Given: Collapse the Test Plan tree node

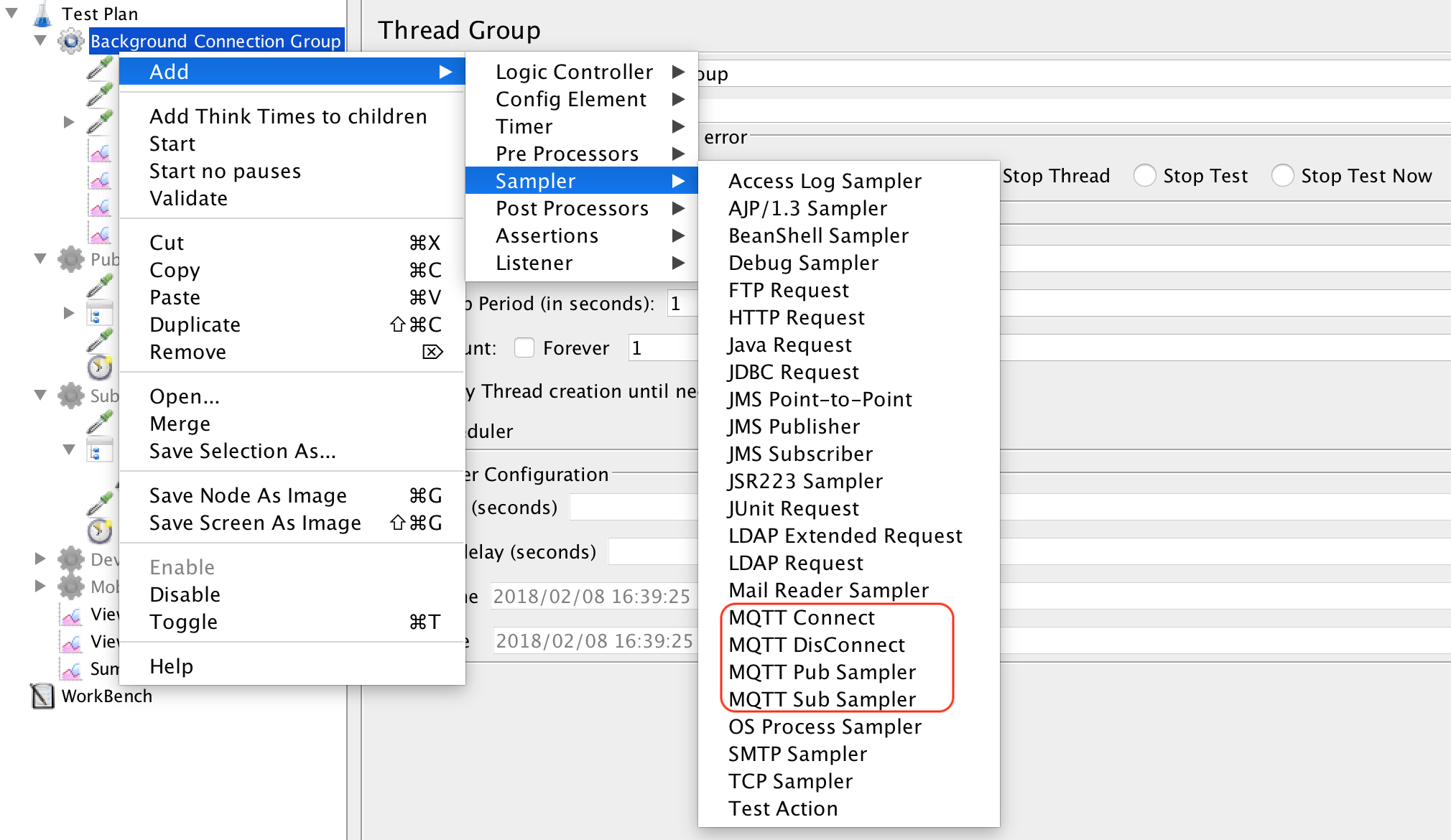Looking at the screenshot, I should click(x=12, y=13).
